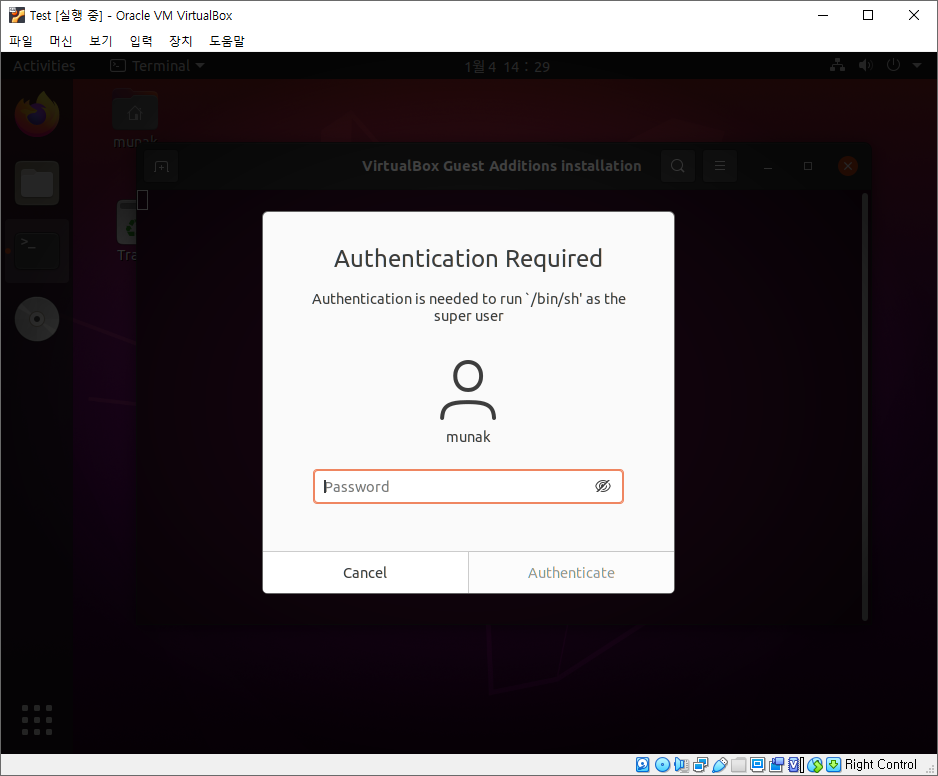Click the clock in the top bar
The width and height of the screenshot is (938, 776).
coord(507,66)
